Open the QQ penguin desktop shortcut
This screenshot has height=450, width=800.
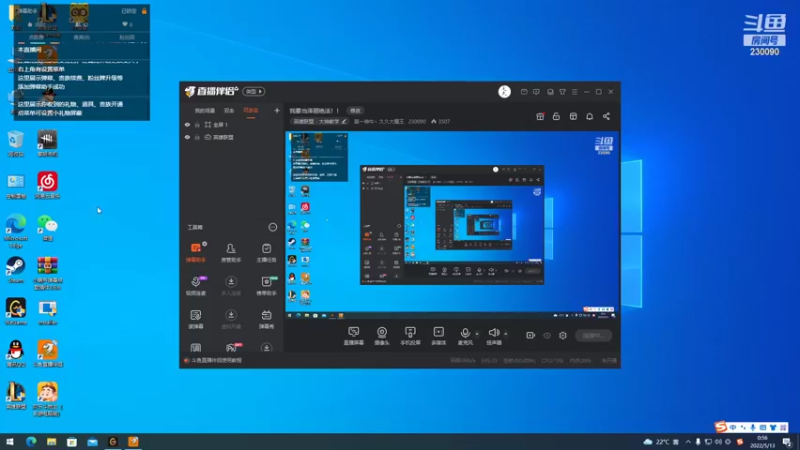point(16,354)
